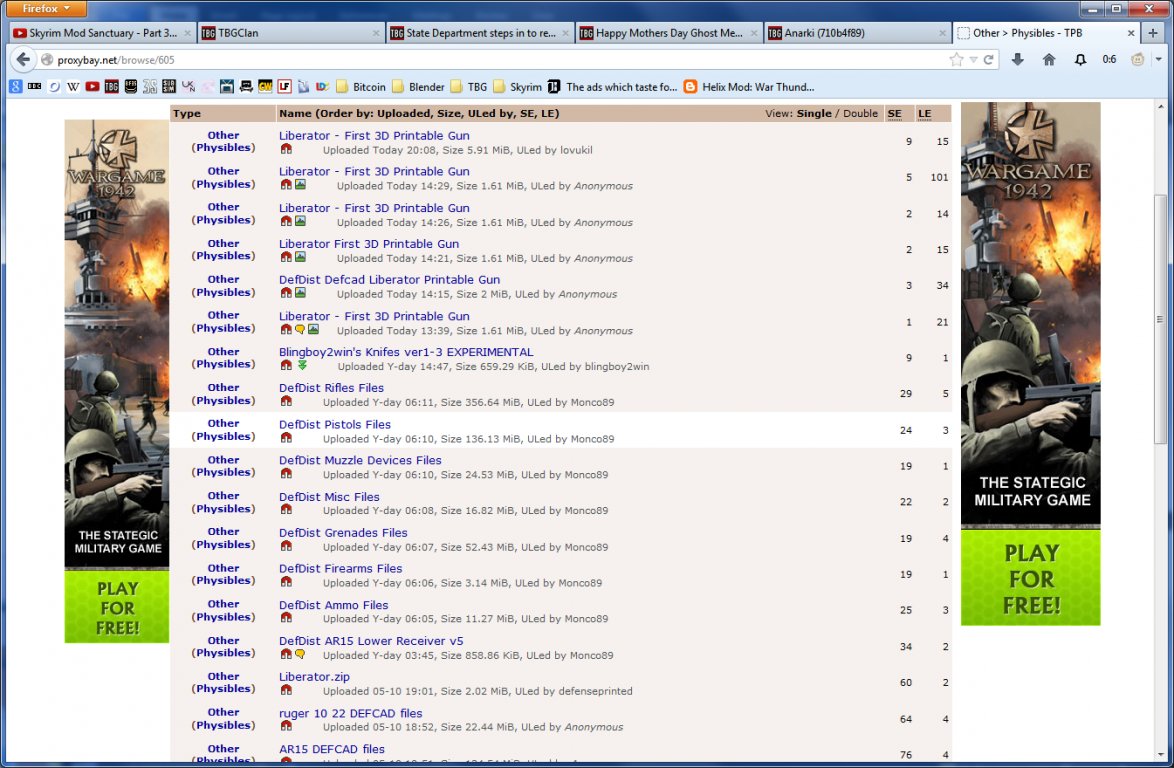Click comments icon on AR15 Lower Receiver v5 row
Screen dimensions: 1174x768
click(300, 654)
